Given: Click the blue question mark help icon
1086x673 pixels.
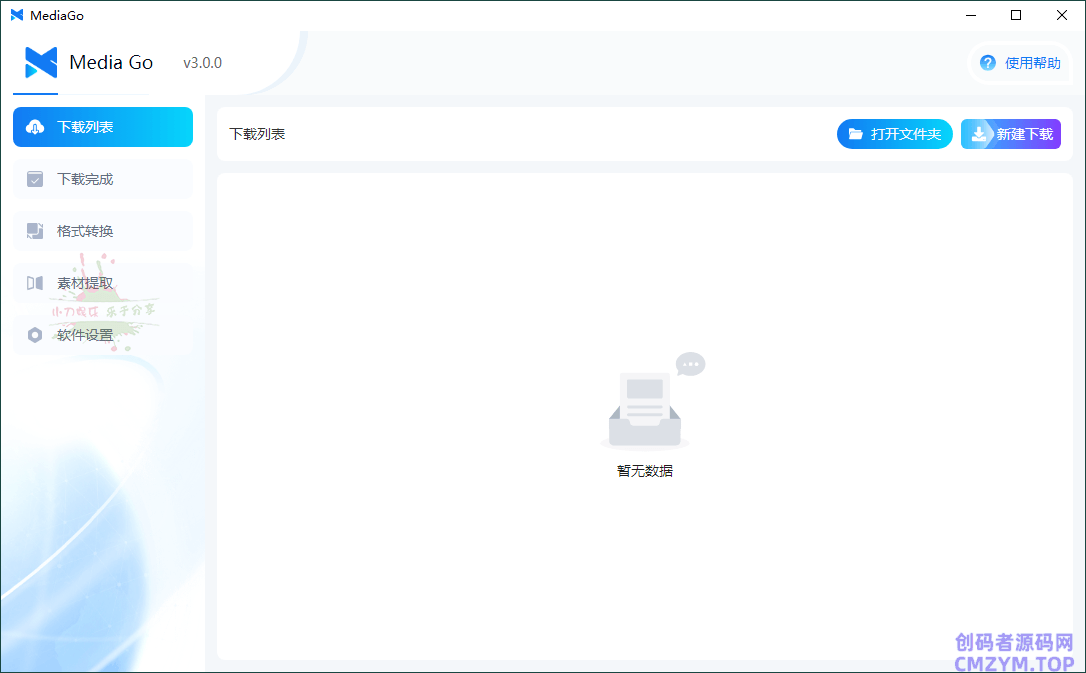Looking at the screenshot, I should 988,63.
